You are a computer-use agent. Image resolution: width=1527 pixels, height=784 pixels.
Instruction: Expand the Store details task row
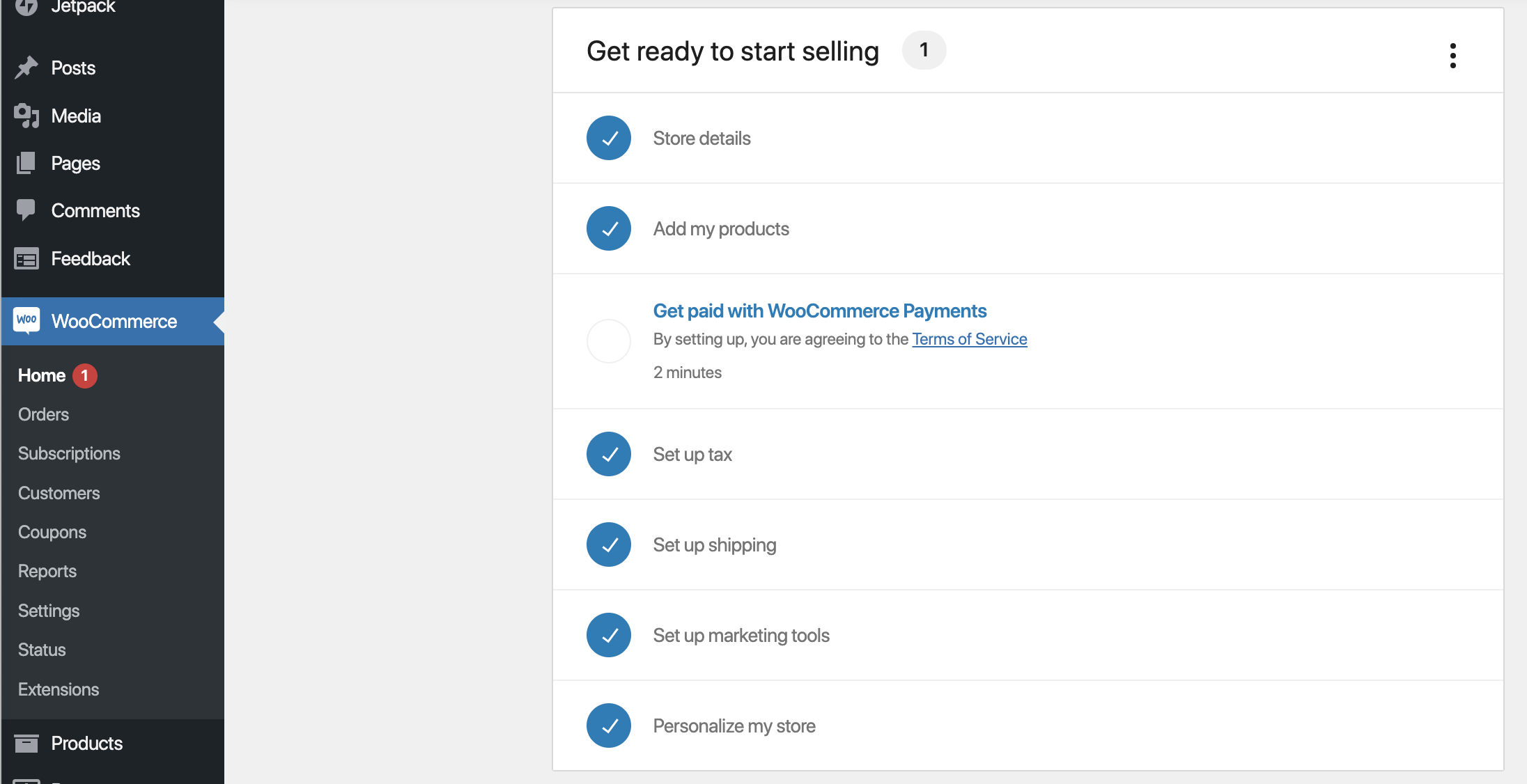(702, 138)
